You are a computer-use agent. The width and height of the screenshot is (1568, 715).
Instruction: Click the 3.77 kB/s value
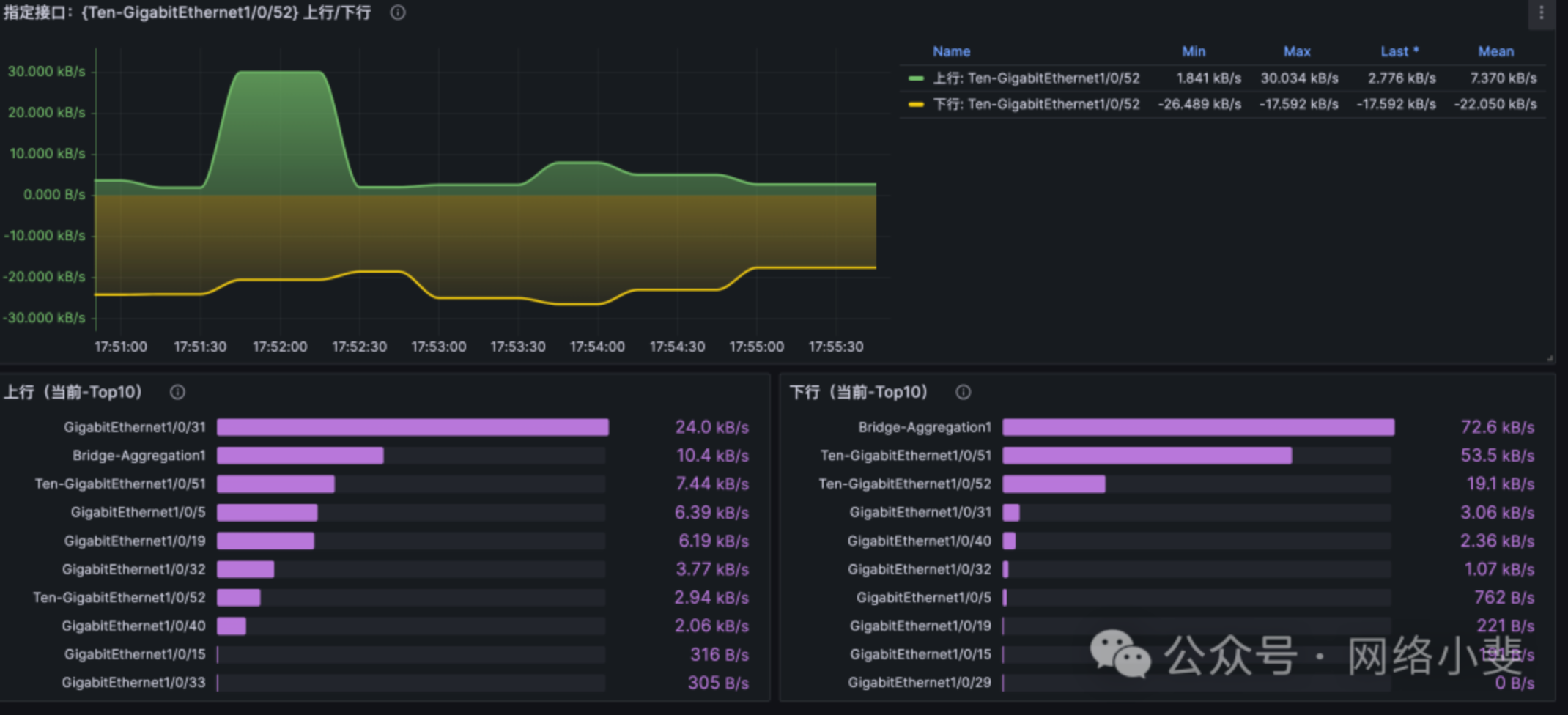pyautogui.click(x=712, y=569)
